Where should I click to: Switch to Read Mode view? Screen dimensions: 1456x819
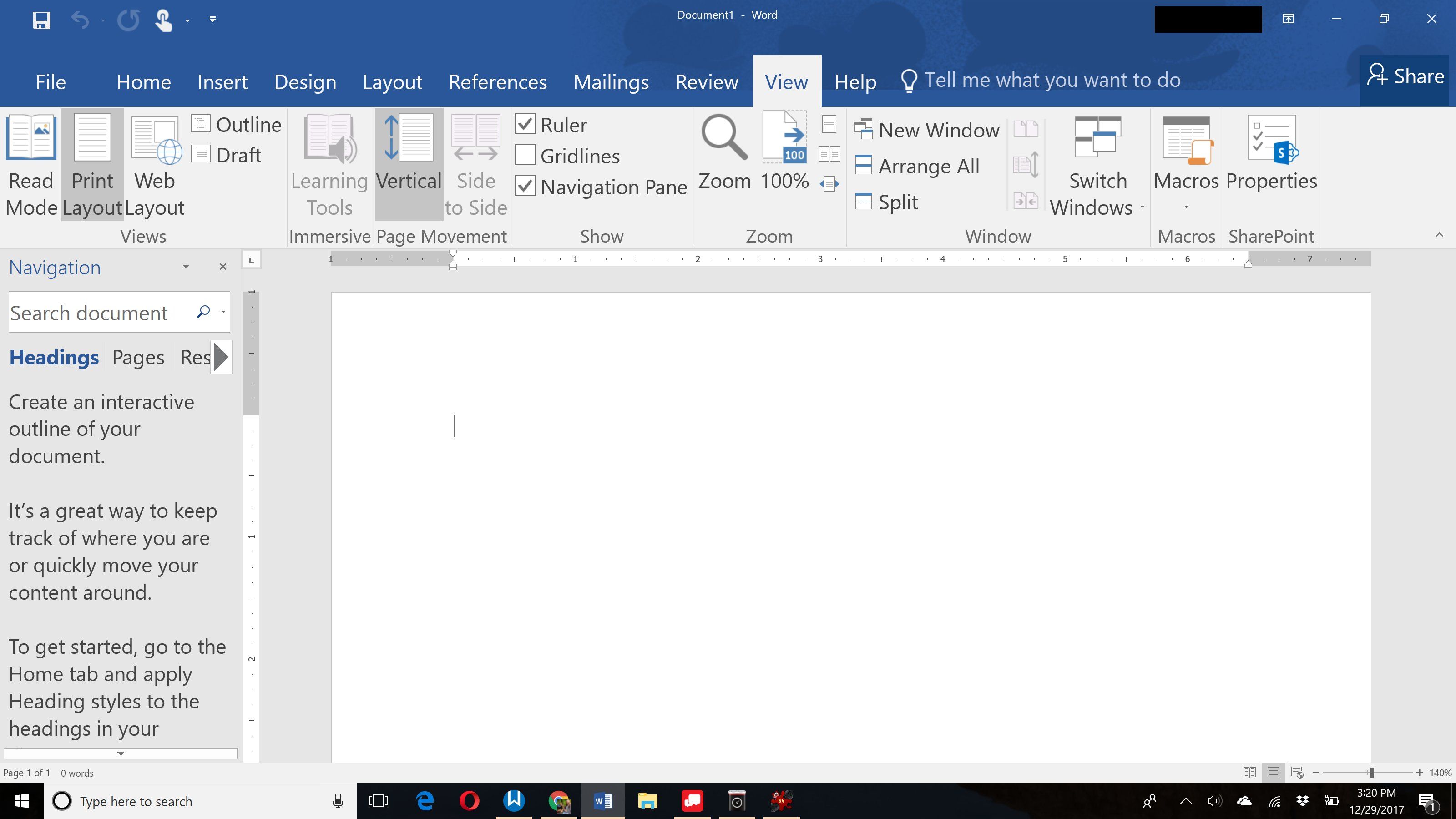pyautogui.click(x=31, y=165)
